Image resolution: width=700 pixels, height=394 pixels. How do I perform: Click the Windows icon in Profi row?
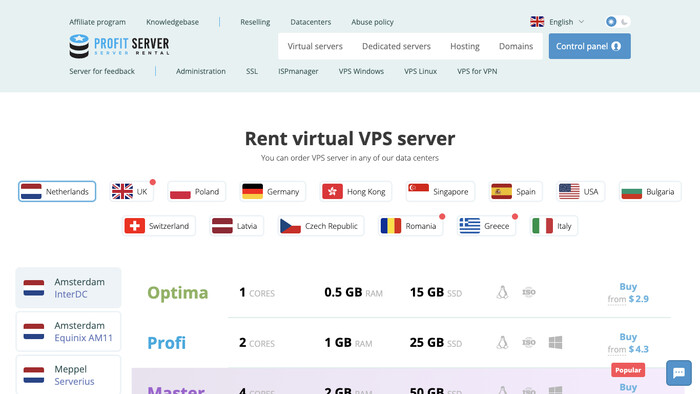pos(555,343)
